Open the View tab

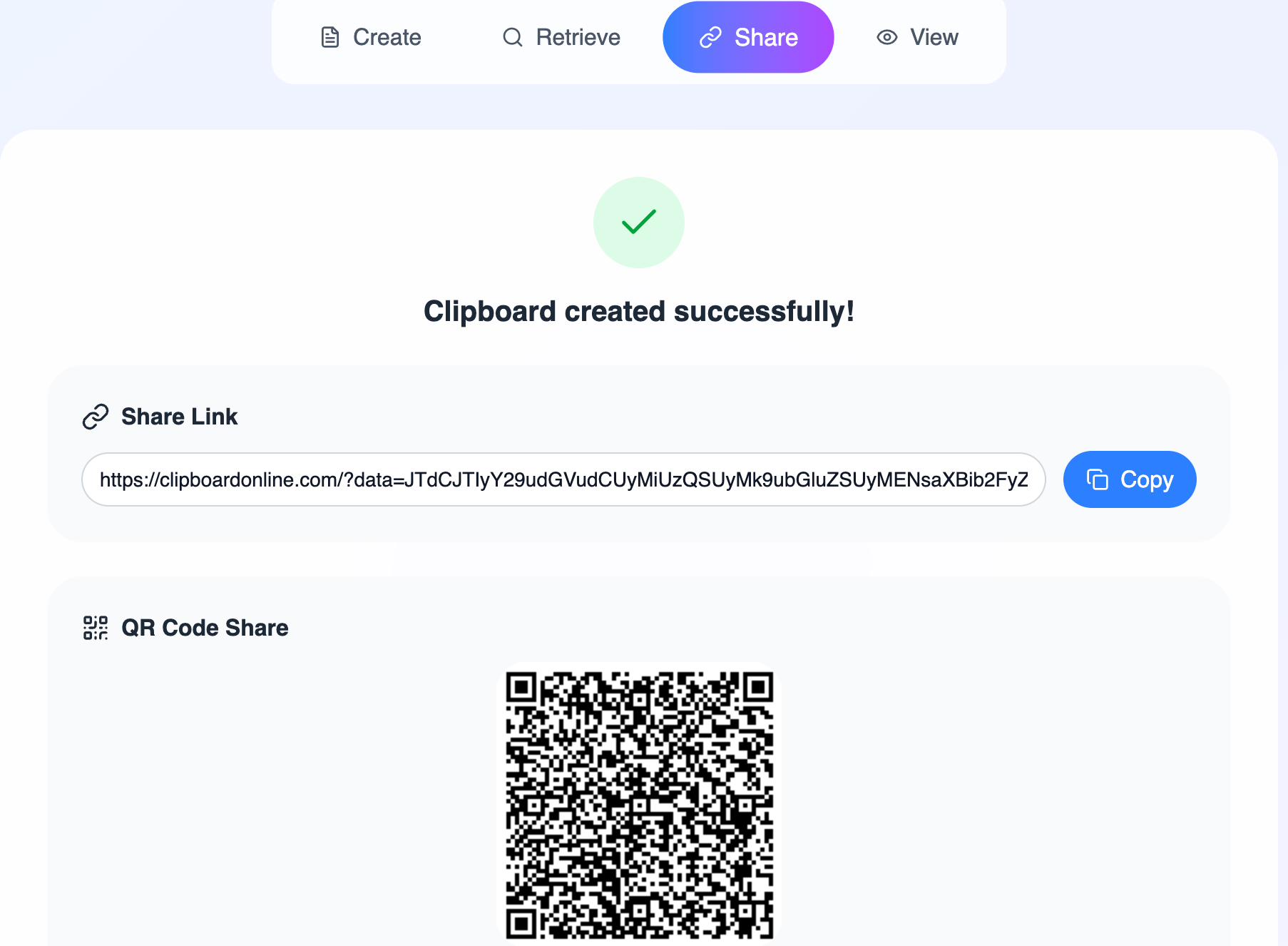point(917,37)
